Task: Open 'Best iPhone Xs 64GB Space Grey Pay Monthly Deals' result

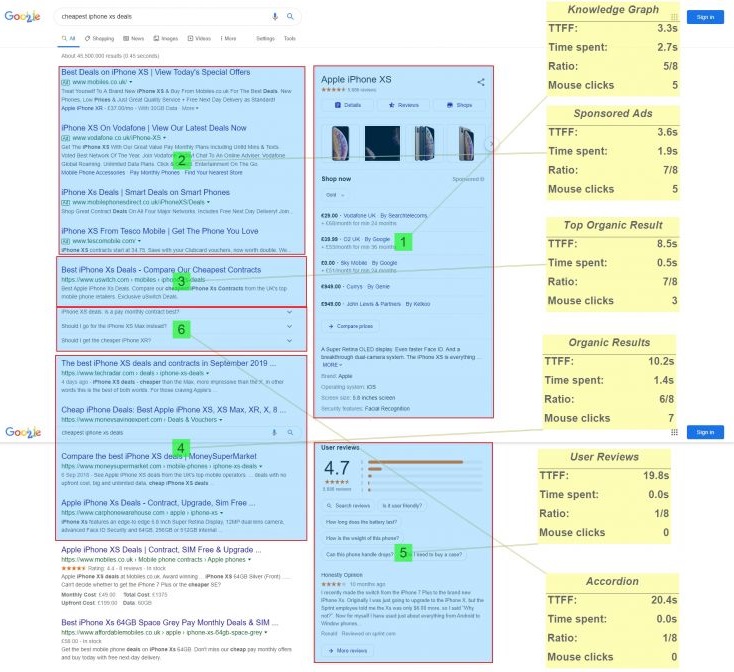Action: 169,622
